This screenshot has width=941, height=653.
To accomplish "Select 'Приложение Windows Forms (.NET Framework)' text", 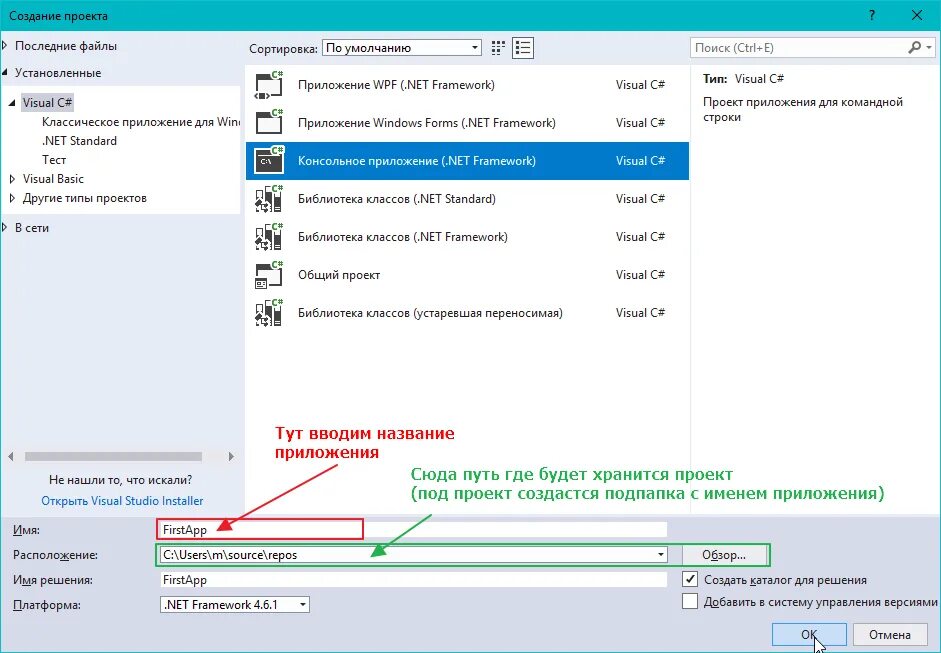I will pos(427,122).
